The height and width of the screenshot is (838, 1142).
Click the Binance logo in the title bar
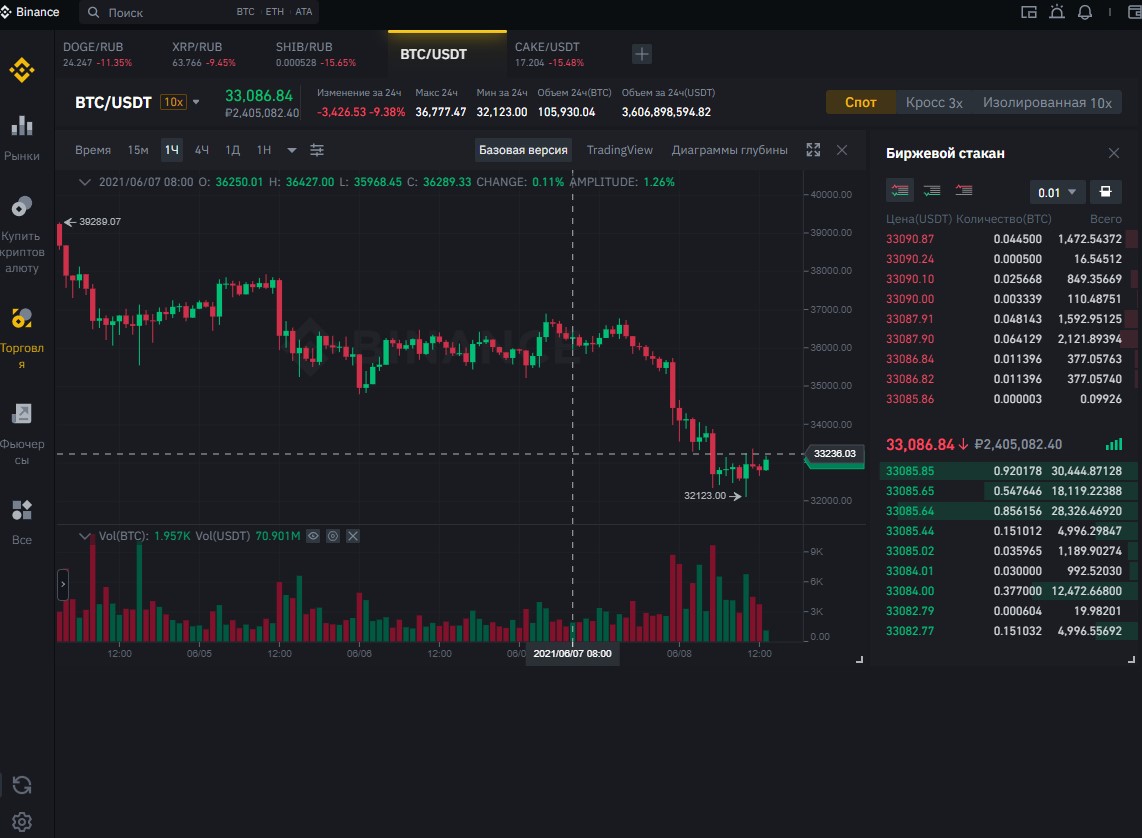pos(31,12)
